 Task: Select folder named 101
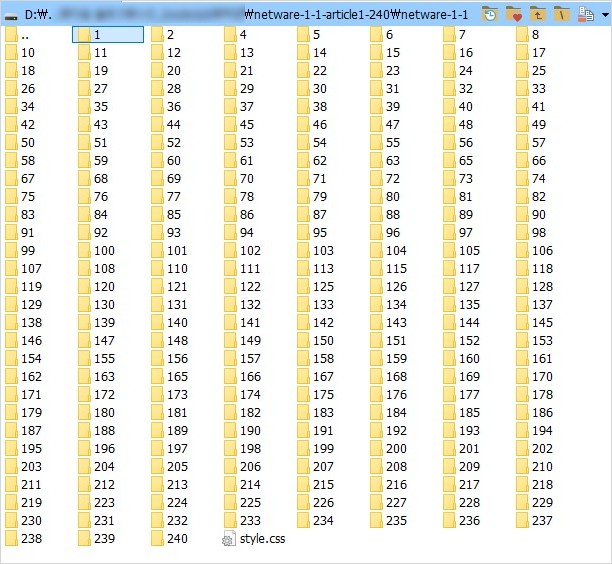170,250
